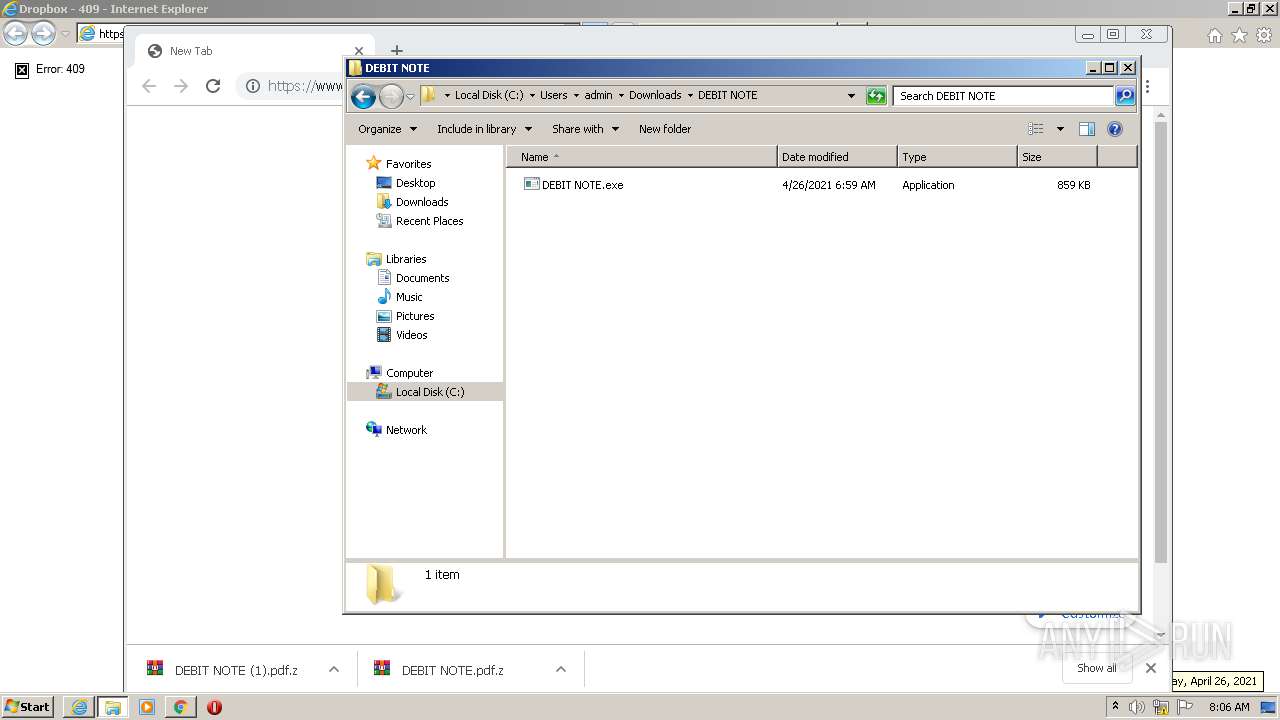The width and height of the screenshot is (1280, 720).
Task: Toggle the preview pane icon
Action: (1087, 129)
